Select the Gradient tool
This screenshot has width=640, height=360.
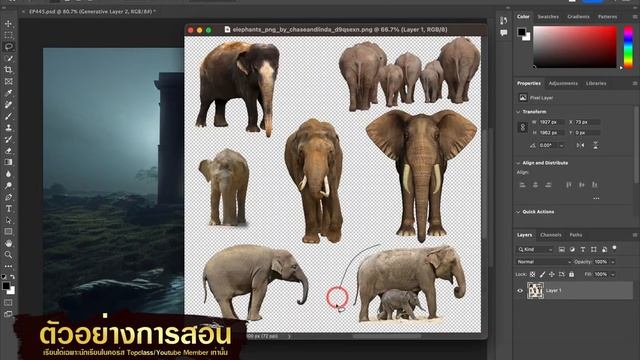click(x=8, y=162)
